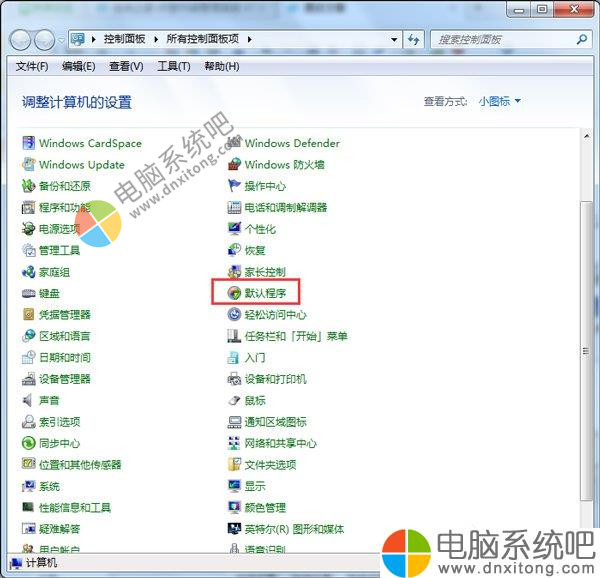
Task: Click the address bar refresh button
Action: pos(414,40)
